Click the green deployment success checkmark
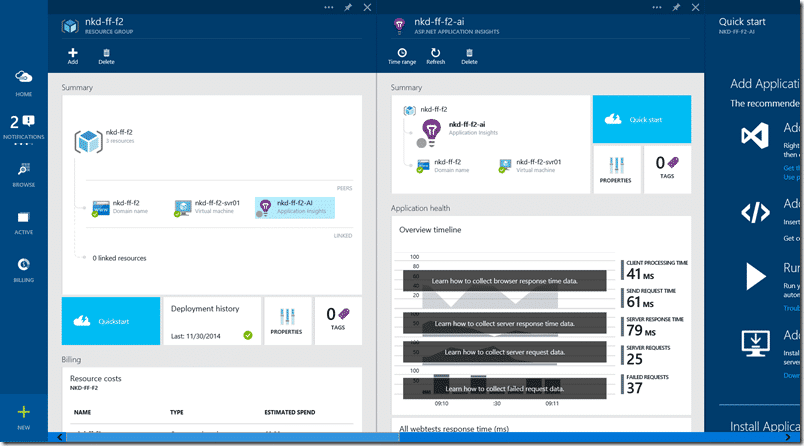The width and height of the screenshot is (804, 446). tap(248, 335)
